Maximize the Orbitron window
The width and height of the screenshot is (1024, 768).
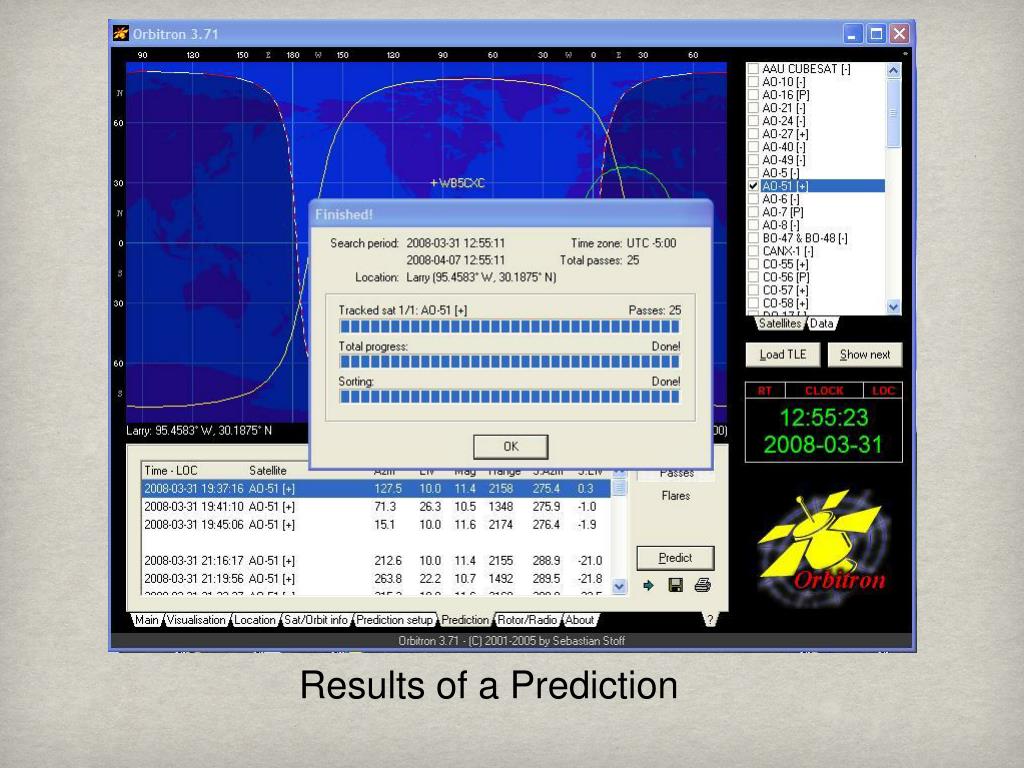click(x=876, y=34)
